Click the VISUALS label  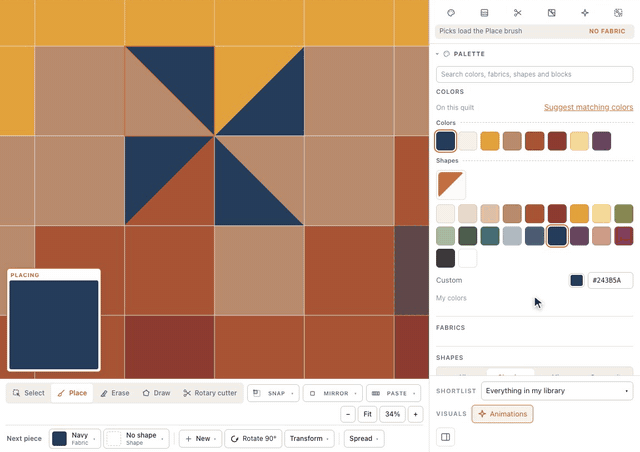(451, 414)
